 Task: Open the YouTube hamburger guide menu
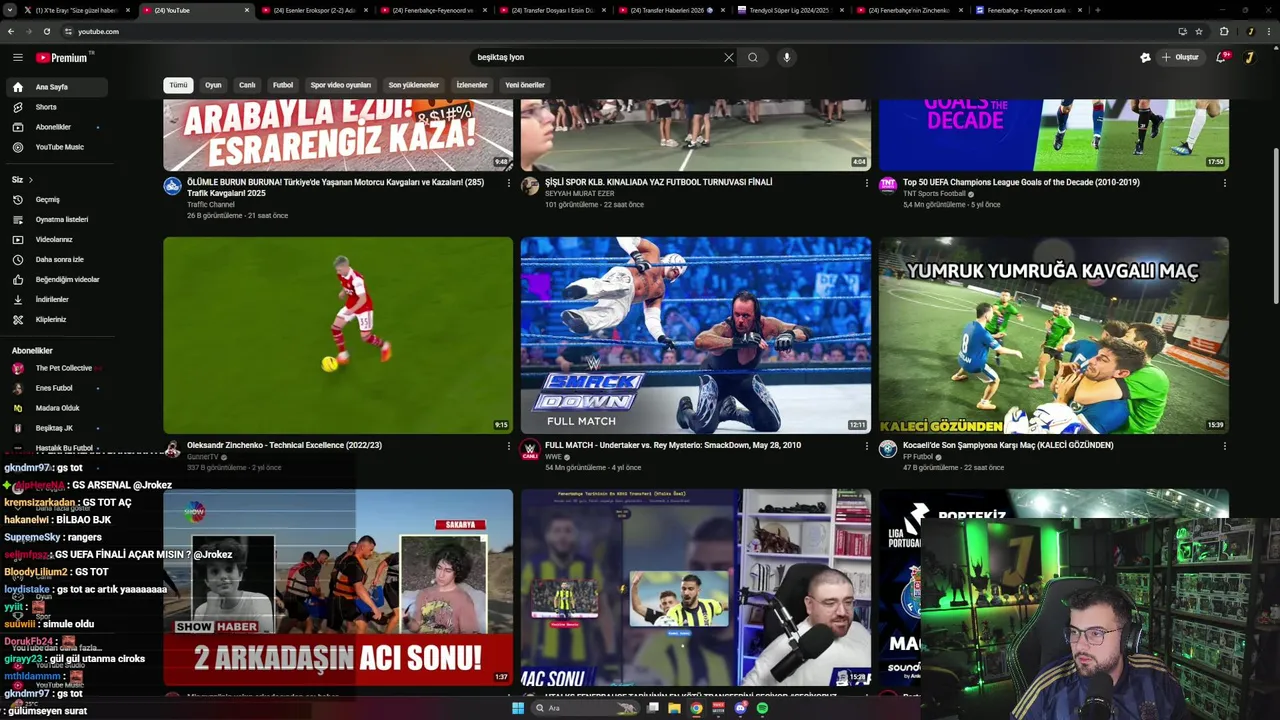point(17,58)
